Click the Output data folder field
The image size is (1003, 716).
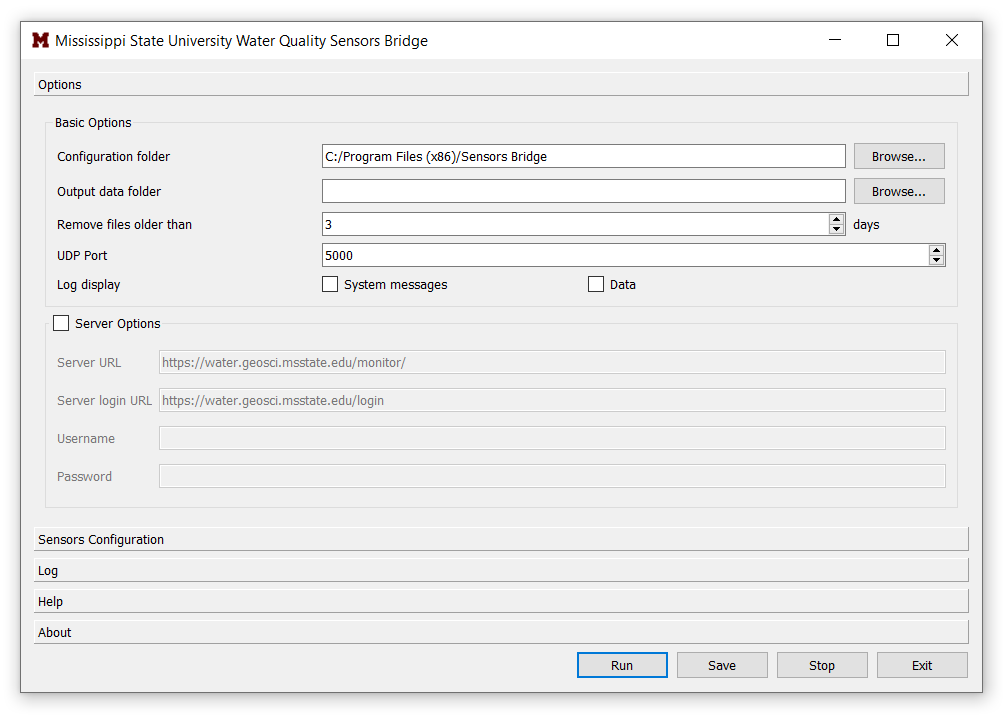[x=583, y=191]
